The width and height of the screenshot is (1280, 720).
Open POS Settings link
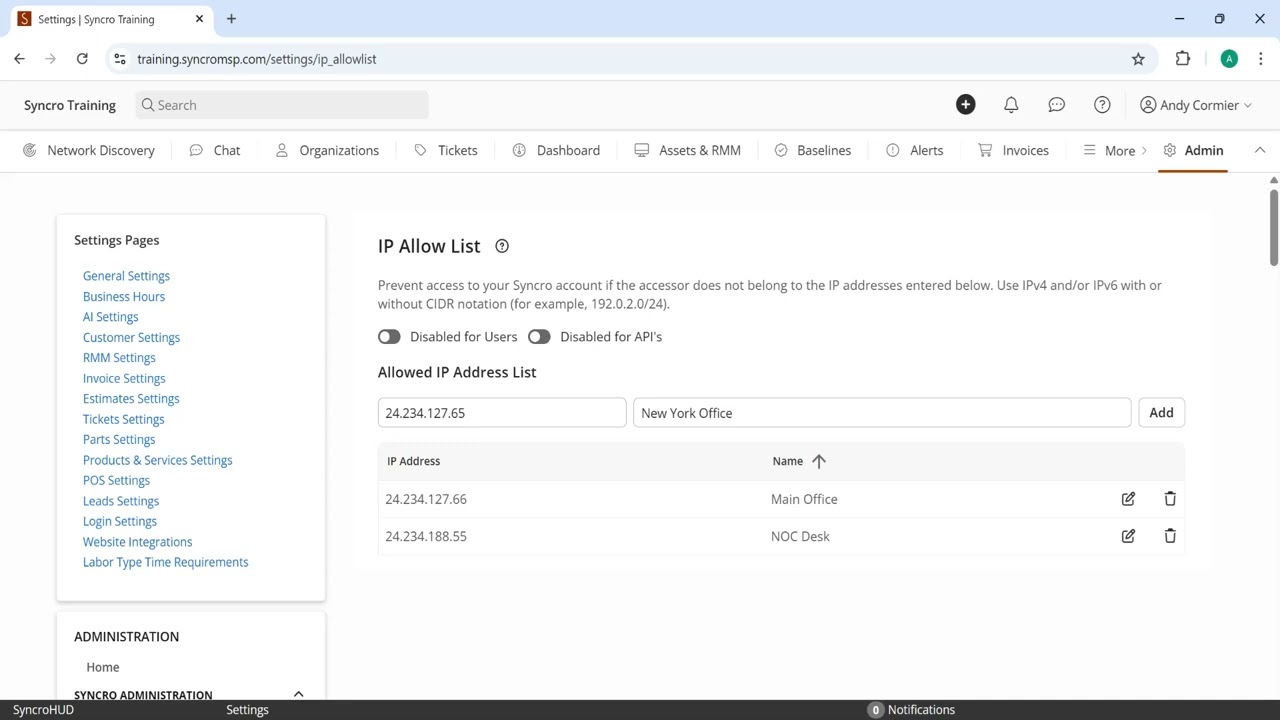(x=116, y=481)
